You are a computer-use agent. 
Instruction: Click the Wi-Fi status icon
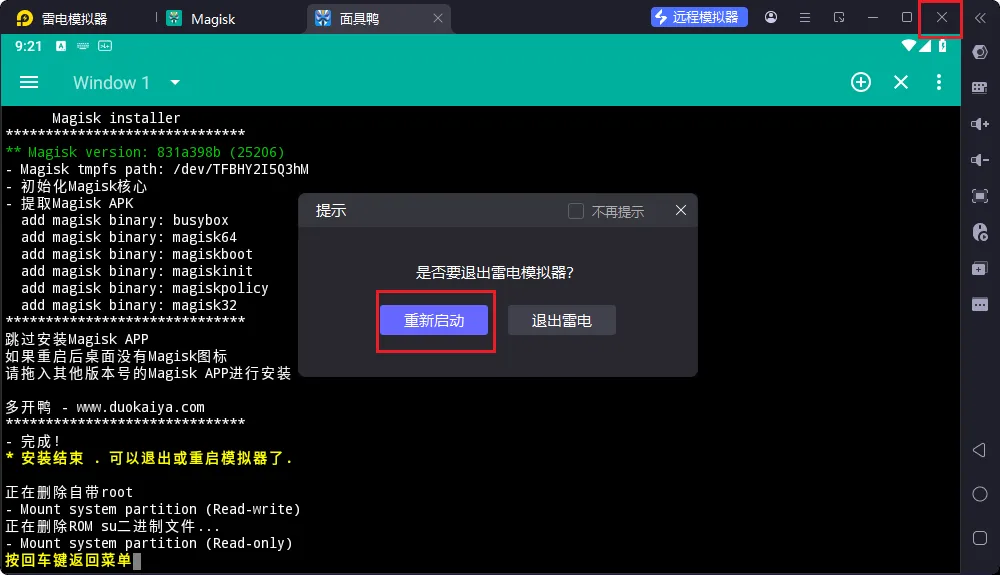pos(909,45)
